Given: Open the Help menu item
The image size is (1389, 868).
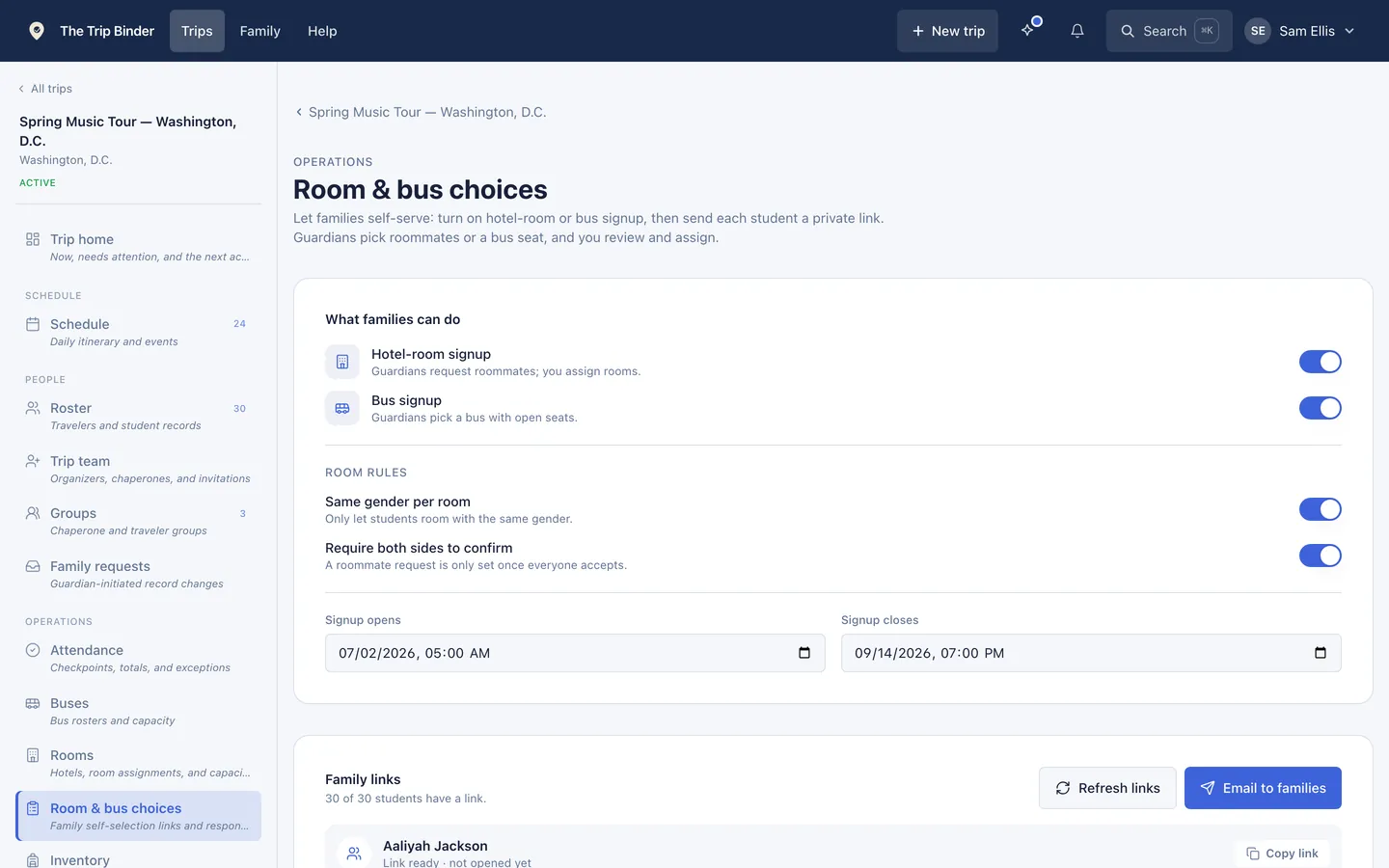Looking at the screenshot, I should click(322, 31).
